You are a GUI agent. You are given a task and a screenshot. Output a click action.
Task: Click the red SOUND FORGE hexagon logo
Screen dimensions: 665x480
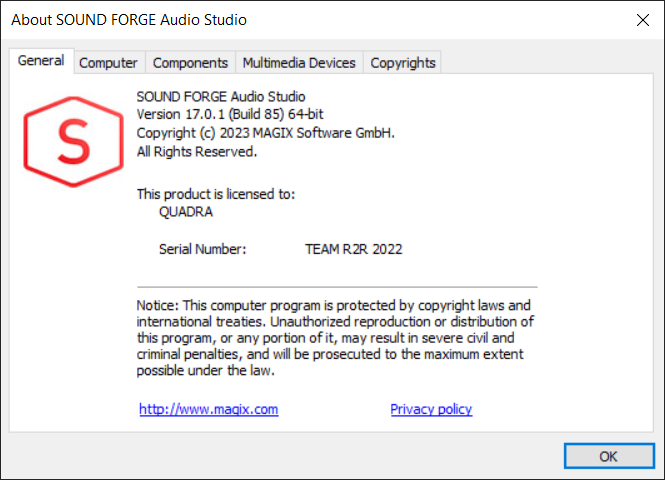coord(73,142)
